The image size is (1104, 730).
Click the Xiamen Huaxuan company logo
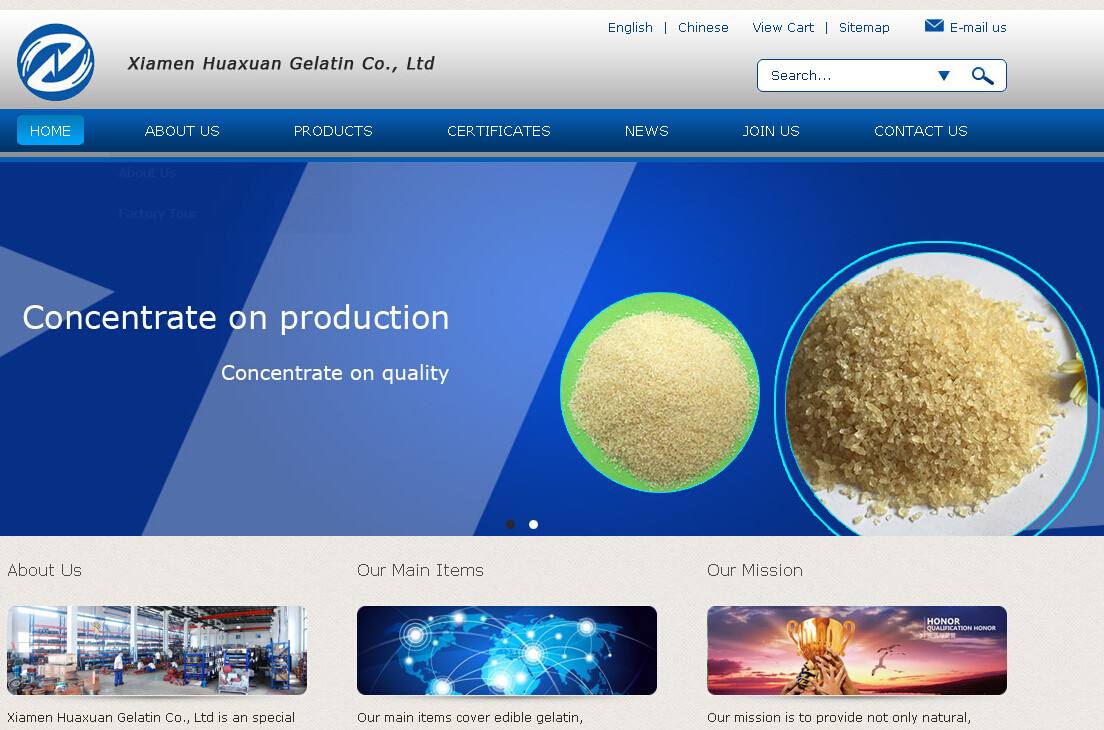56,62
